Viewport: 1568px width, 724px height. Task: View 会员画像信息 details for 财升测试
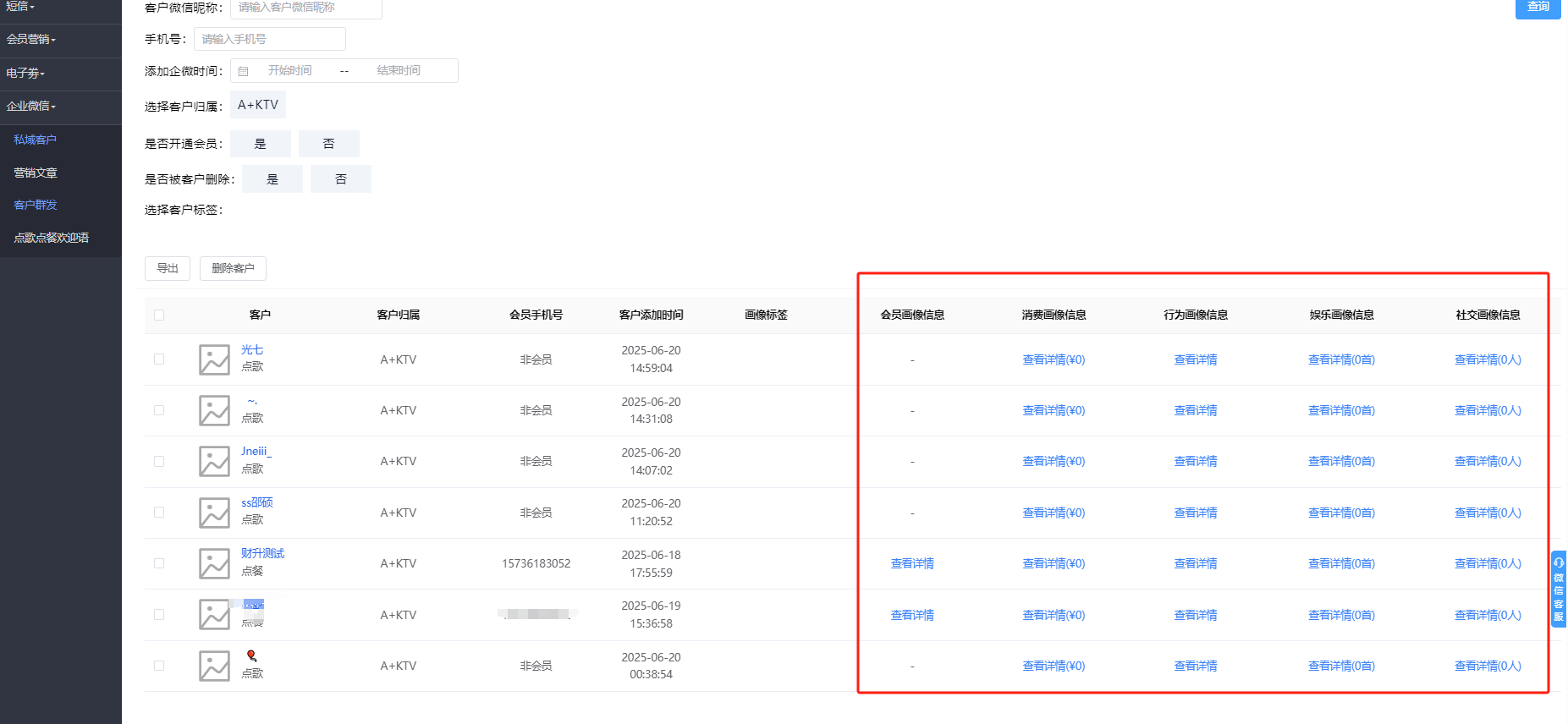click(912, 563)
